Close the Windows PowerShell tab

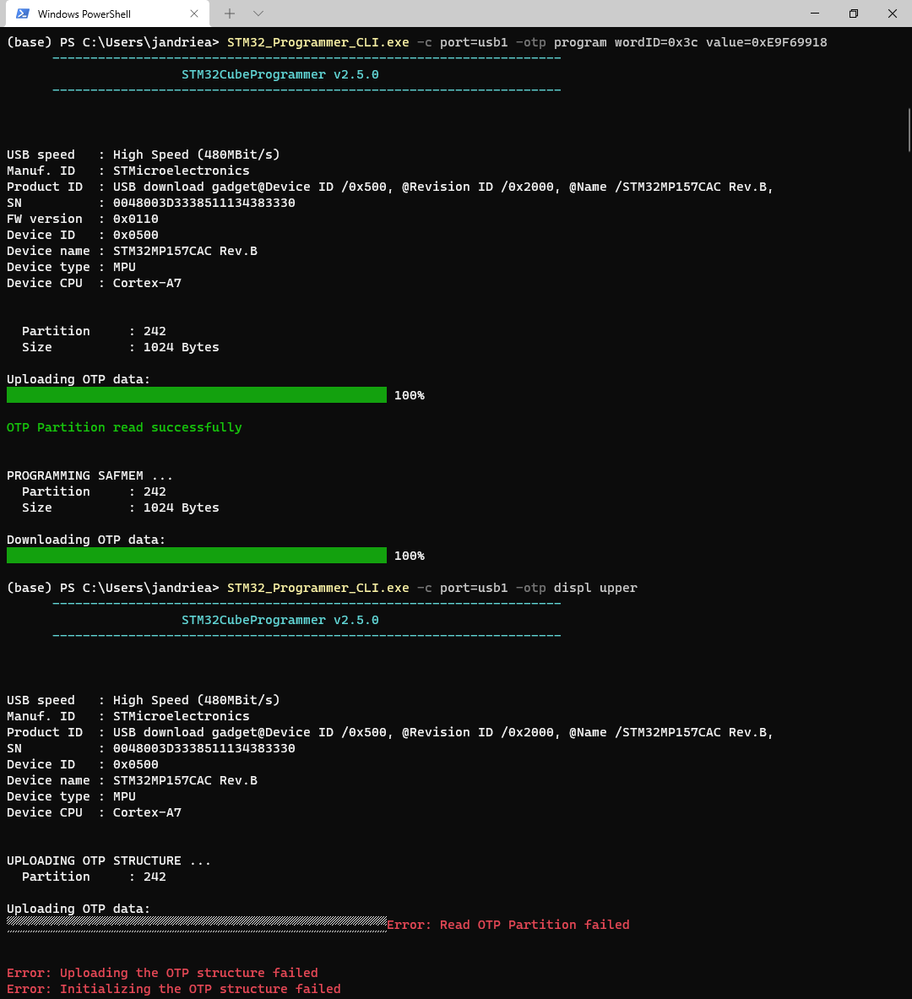[x=194, y=13]
